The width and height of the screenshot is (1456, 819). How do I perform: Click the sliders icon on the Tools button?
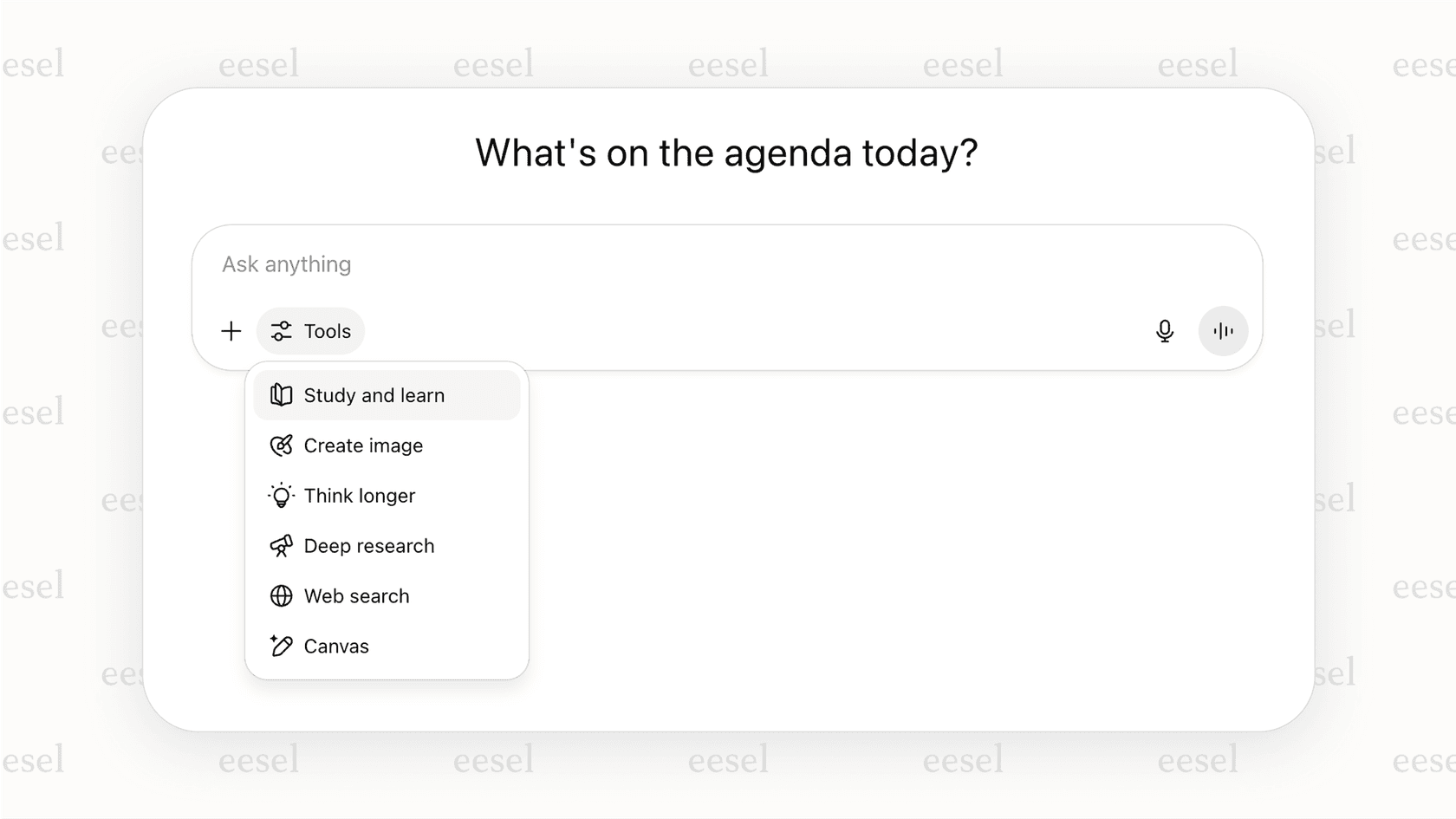281,330
